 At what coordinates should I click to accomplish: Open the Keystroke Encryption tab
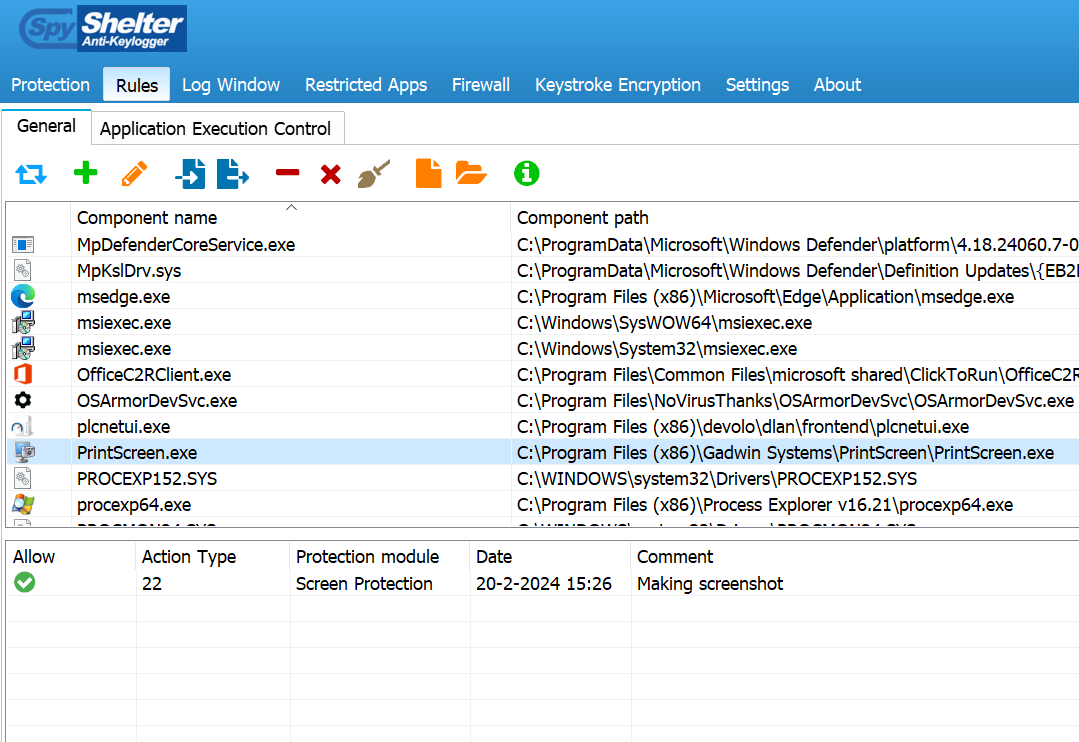(x=617, y=85)
